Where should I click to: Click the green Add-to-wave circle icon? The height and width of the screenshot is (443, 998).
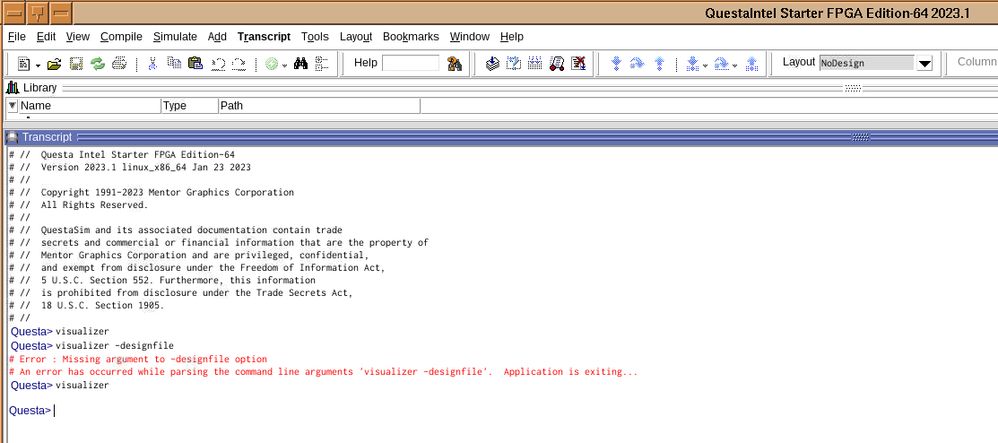(x=272, y=64)
